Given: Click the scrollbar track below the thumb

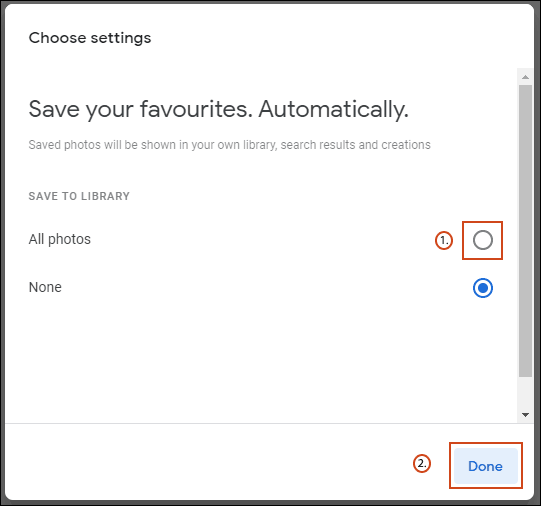Looking at the screenshot, I should pyautogui.click(x=525, y=393).
